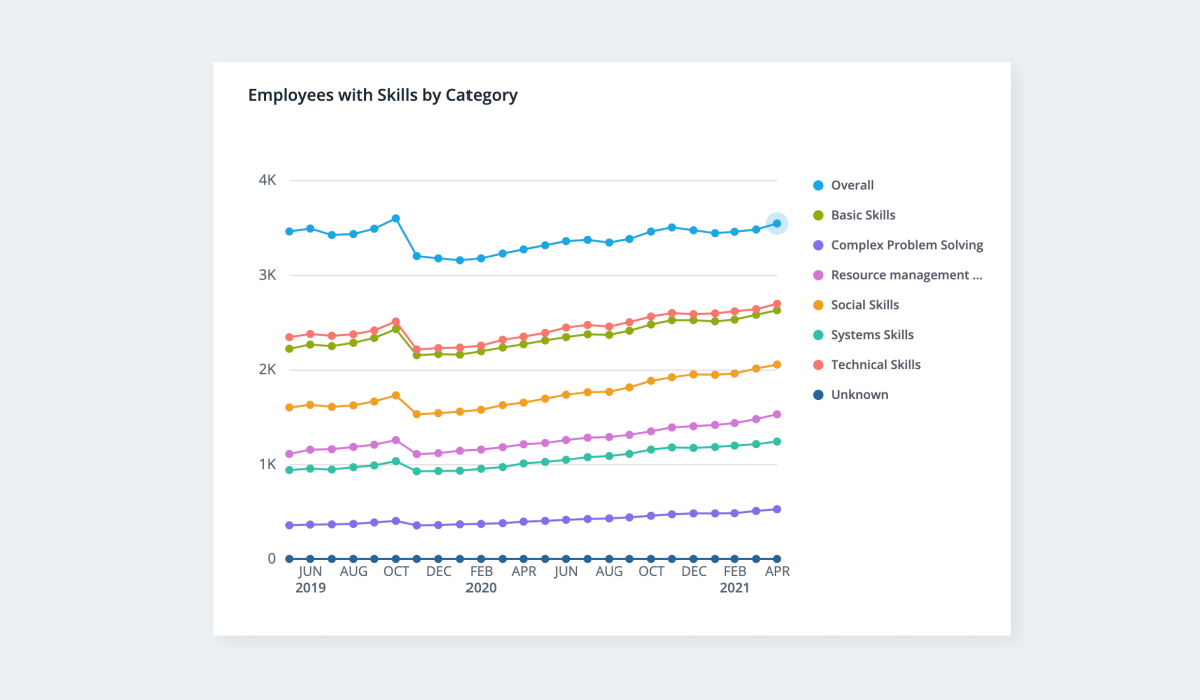Click the 4K y-axis label

[267, 180]
